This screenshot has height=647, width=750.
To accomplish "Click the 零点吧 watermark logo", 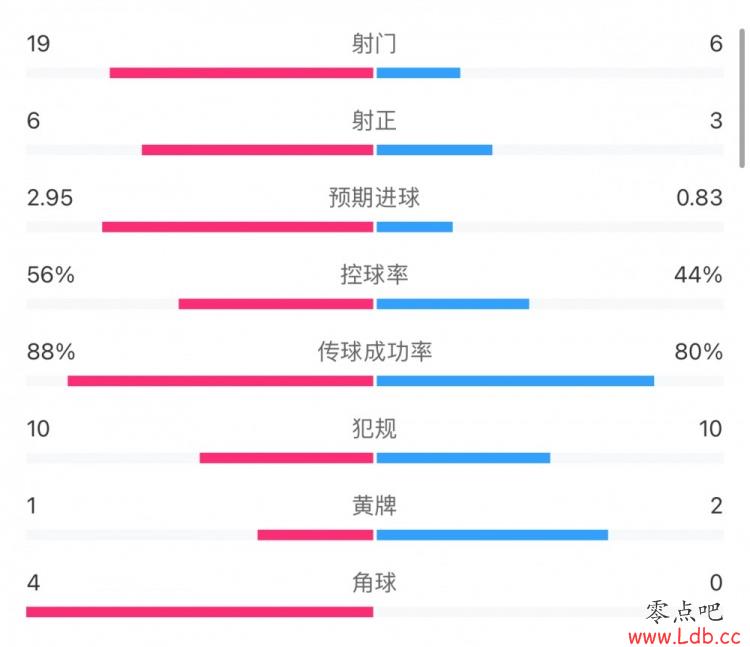I will [684, 612].
